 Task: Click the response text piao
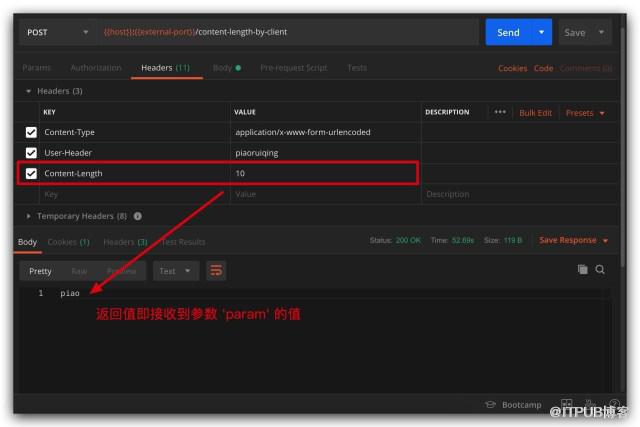coord(70,293)
